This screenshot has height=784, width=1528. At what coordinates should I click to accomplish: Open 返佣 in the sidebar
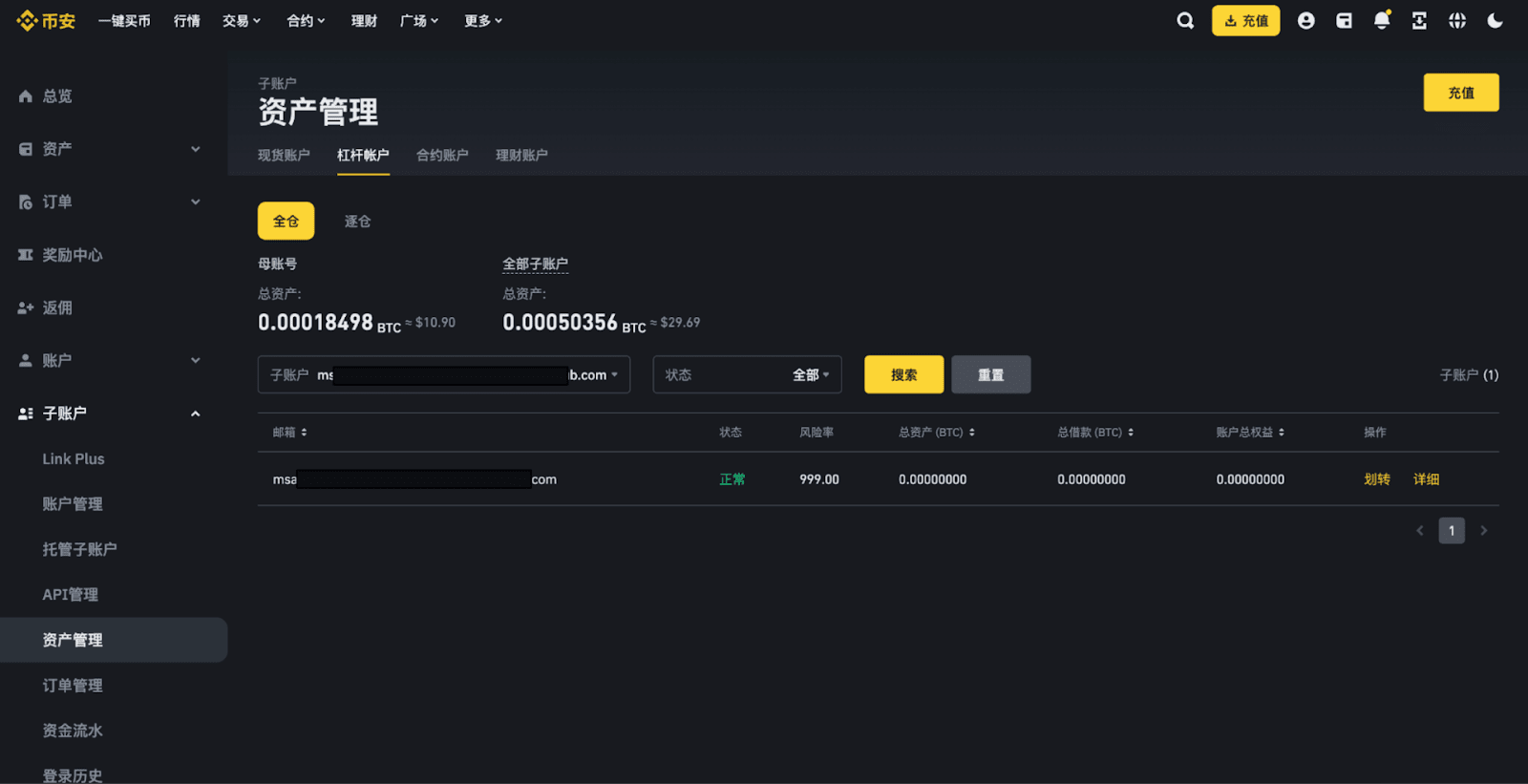tap(57, 307)
